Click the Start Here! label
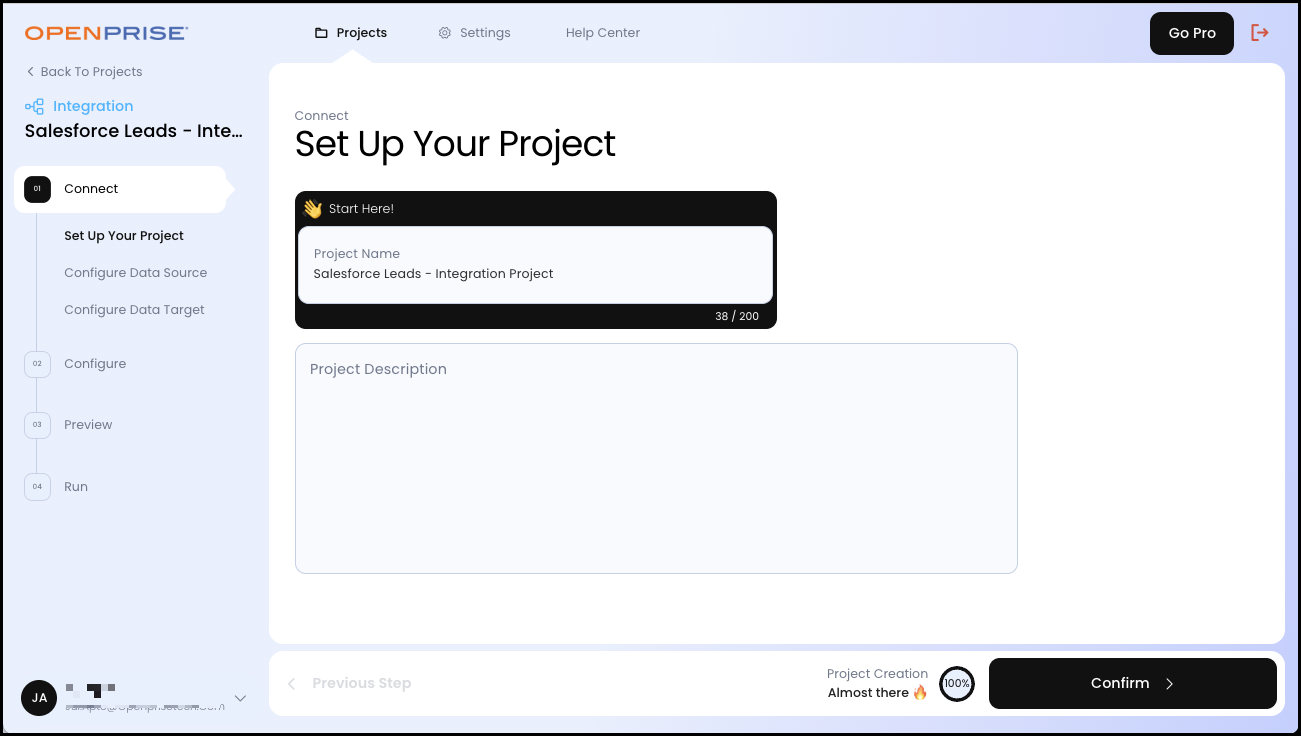Screen dimensions: 1301x736 coord(361,209)
